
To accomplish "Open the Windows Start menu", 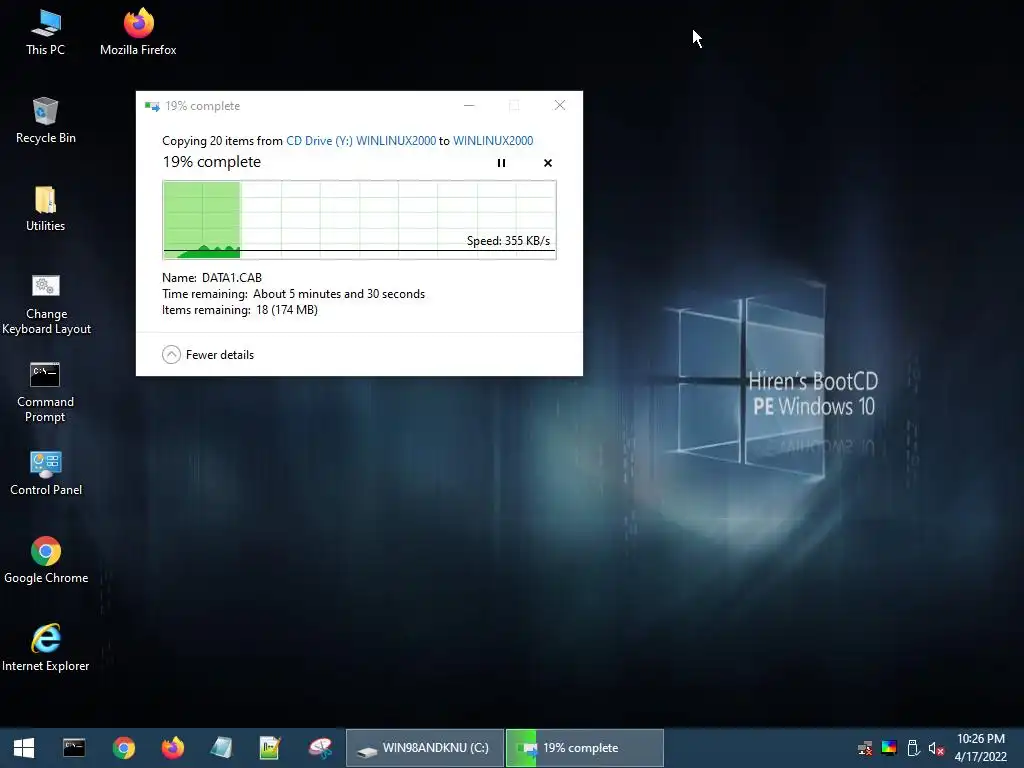I will pyautogui.click(x=24, y=748).
